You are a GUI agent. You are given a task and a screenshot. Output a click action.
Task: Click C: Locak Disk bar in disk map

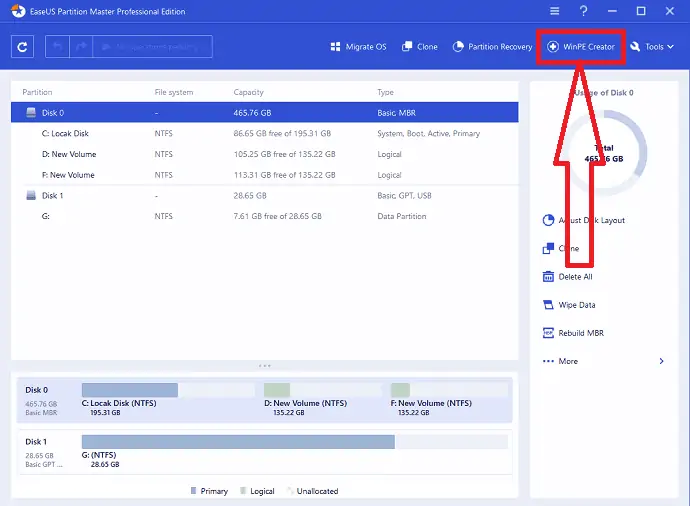(168, 390)
